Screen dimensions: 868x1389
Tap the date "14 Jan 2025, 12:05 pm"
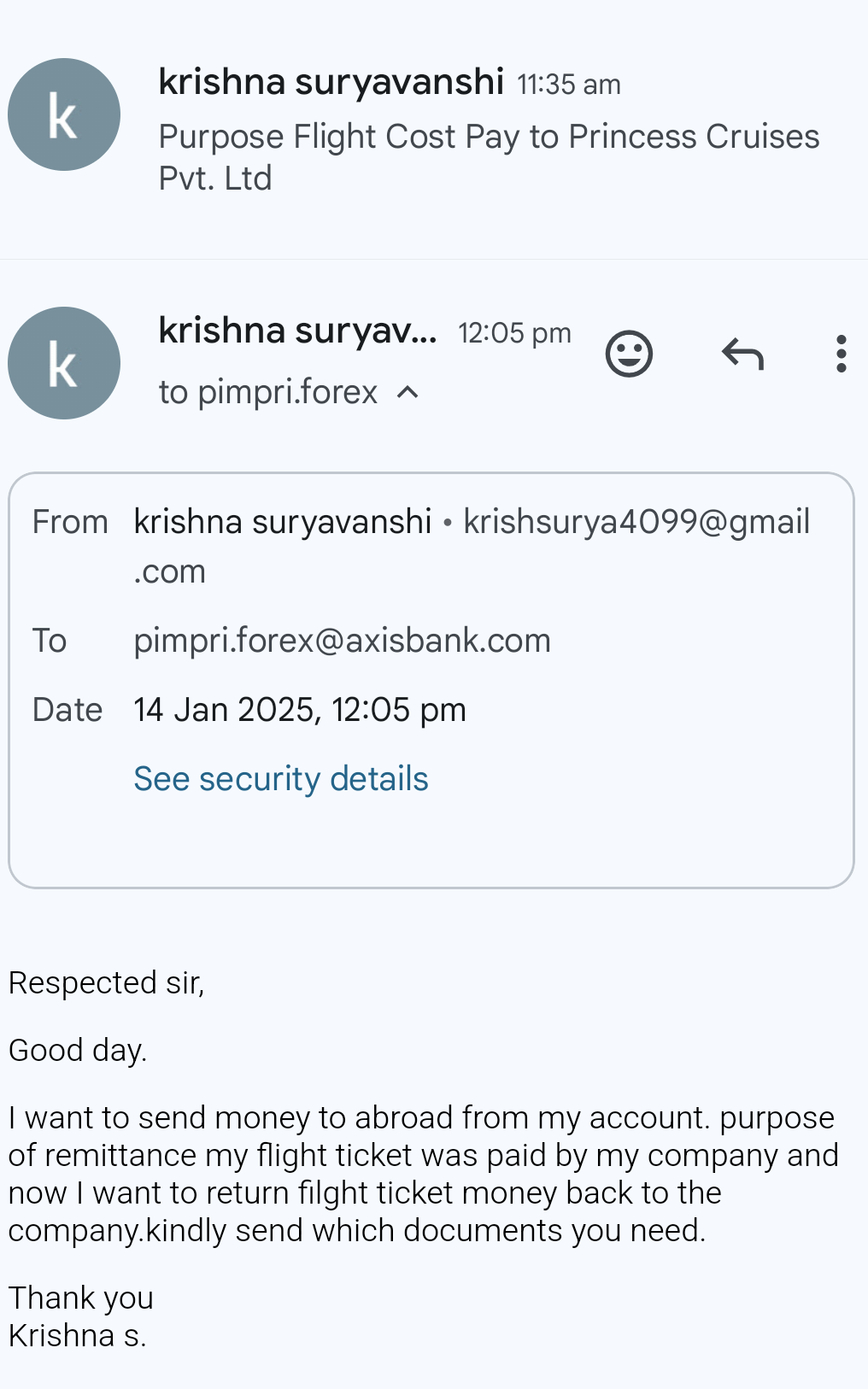point(300,710)
